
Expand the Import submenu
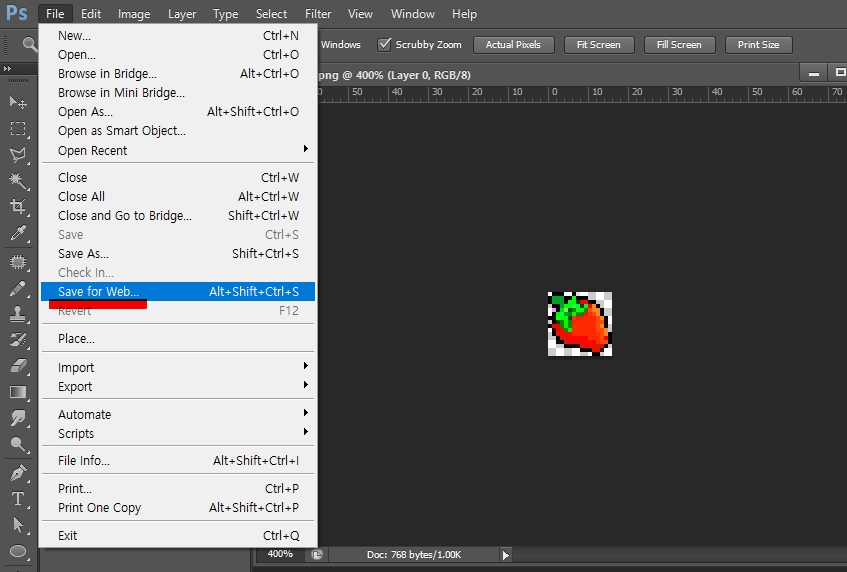(x=177, y=367)
